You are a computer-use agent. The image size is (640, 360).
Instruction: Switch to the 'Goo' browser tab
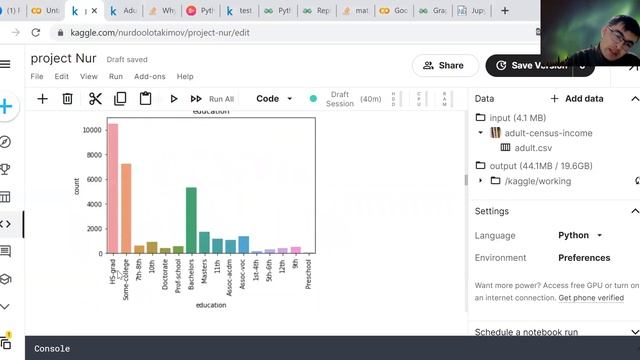tap(394, 11)
